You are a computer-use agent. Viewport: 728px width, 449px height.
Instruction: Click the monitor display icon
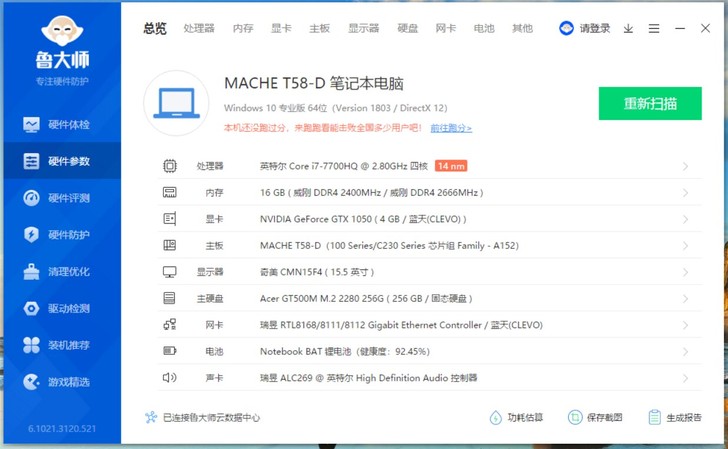(x=169, y=272)
